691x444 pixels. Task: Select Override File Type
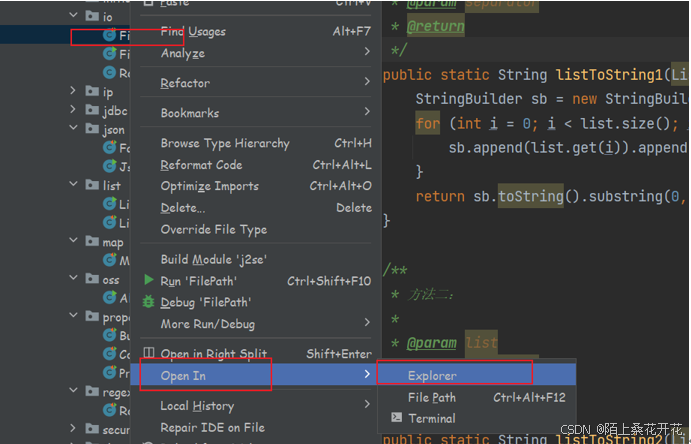256,229
